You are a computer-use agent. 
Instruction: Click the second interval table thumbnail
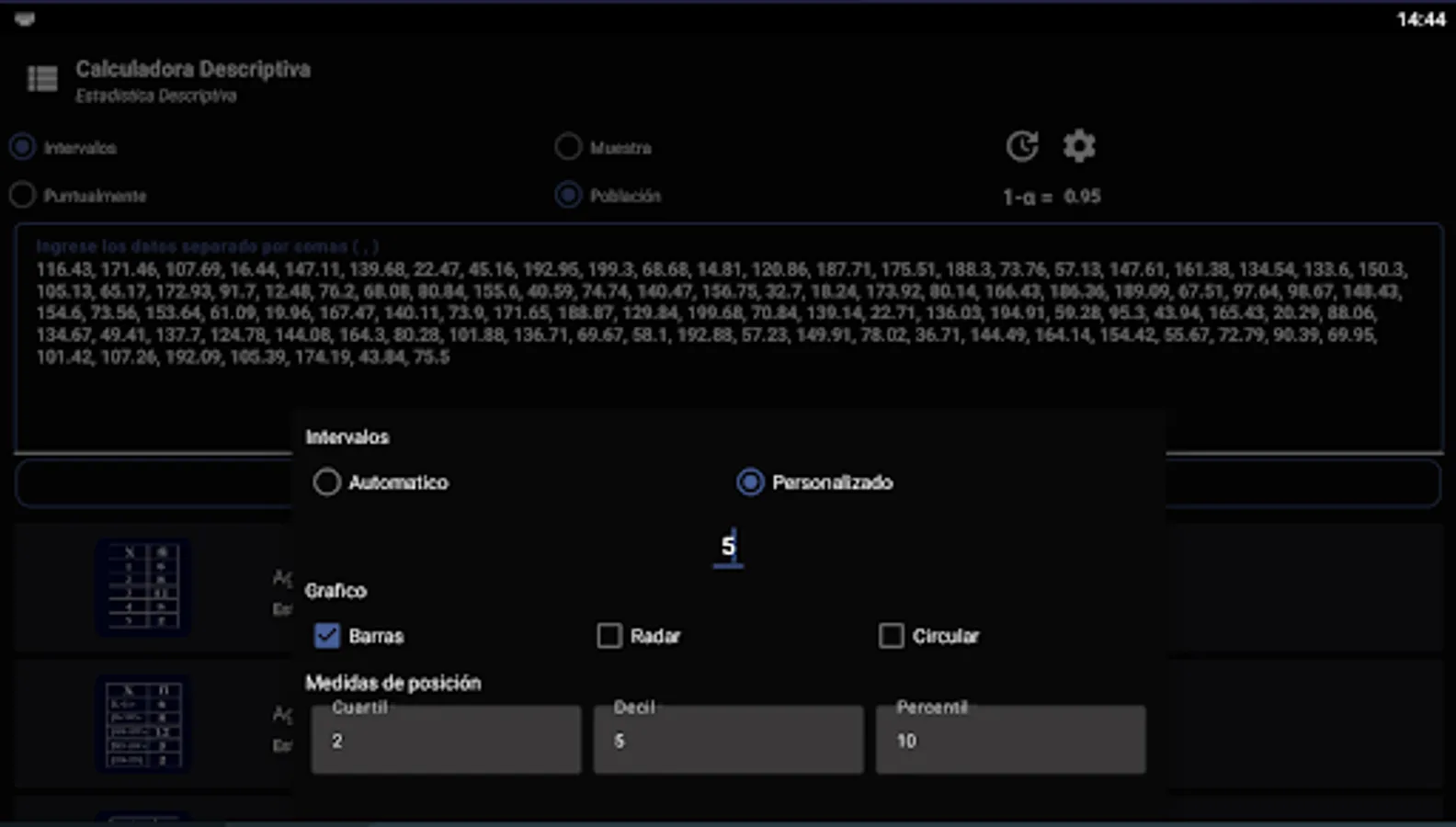pos(143,724)
